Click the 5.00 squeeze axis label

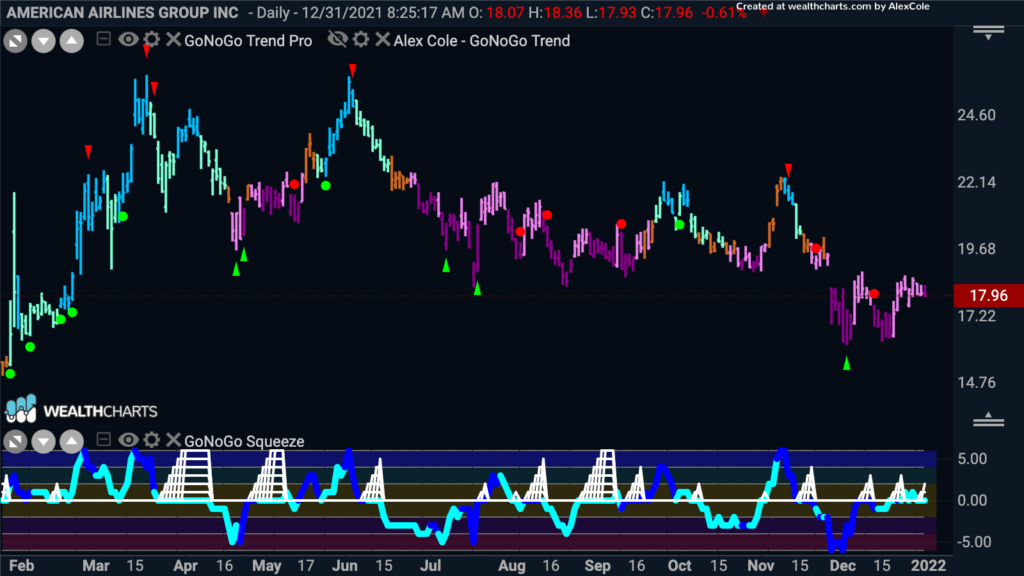pyautogui.click(x=972, y=459)
